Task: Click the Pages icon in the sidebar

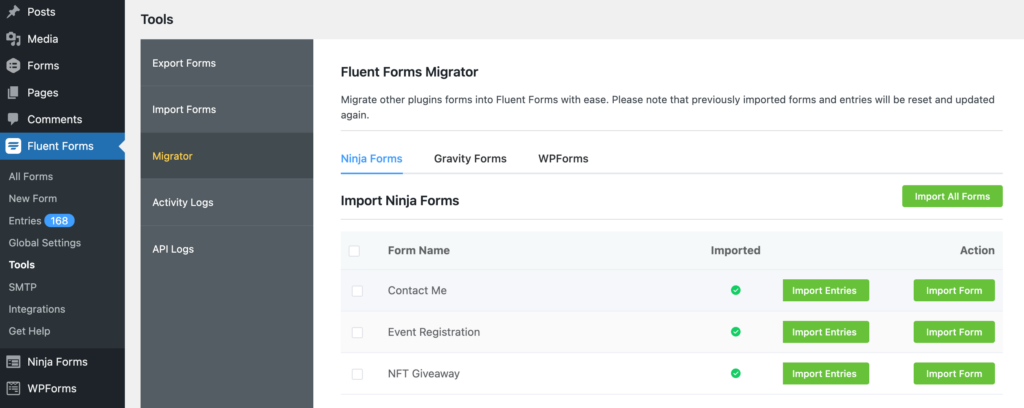Action: click(13, 93)
